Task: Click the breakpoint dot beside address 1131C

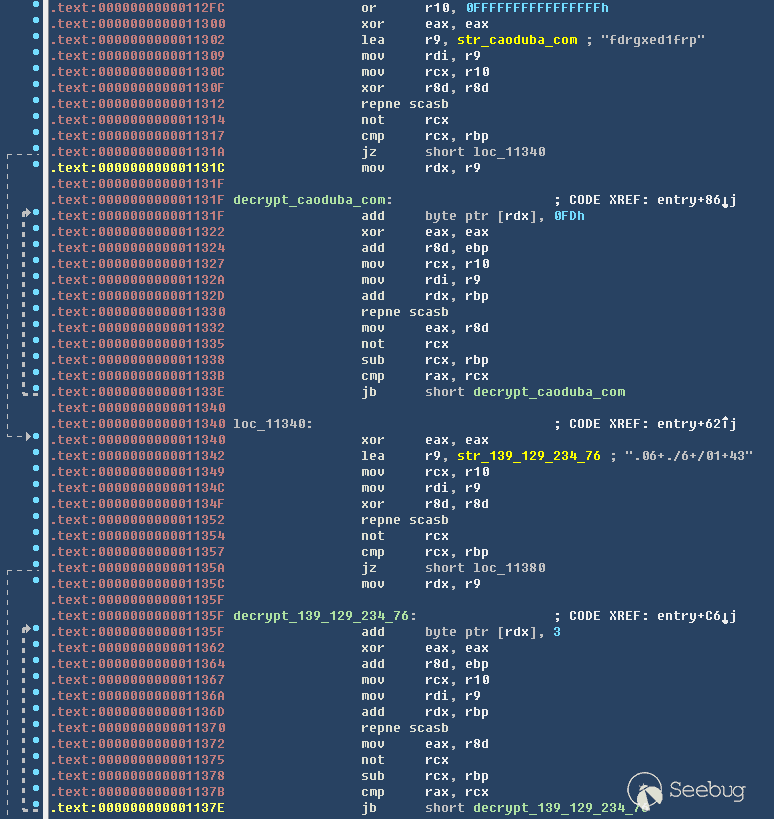Action: [36, 164]
